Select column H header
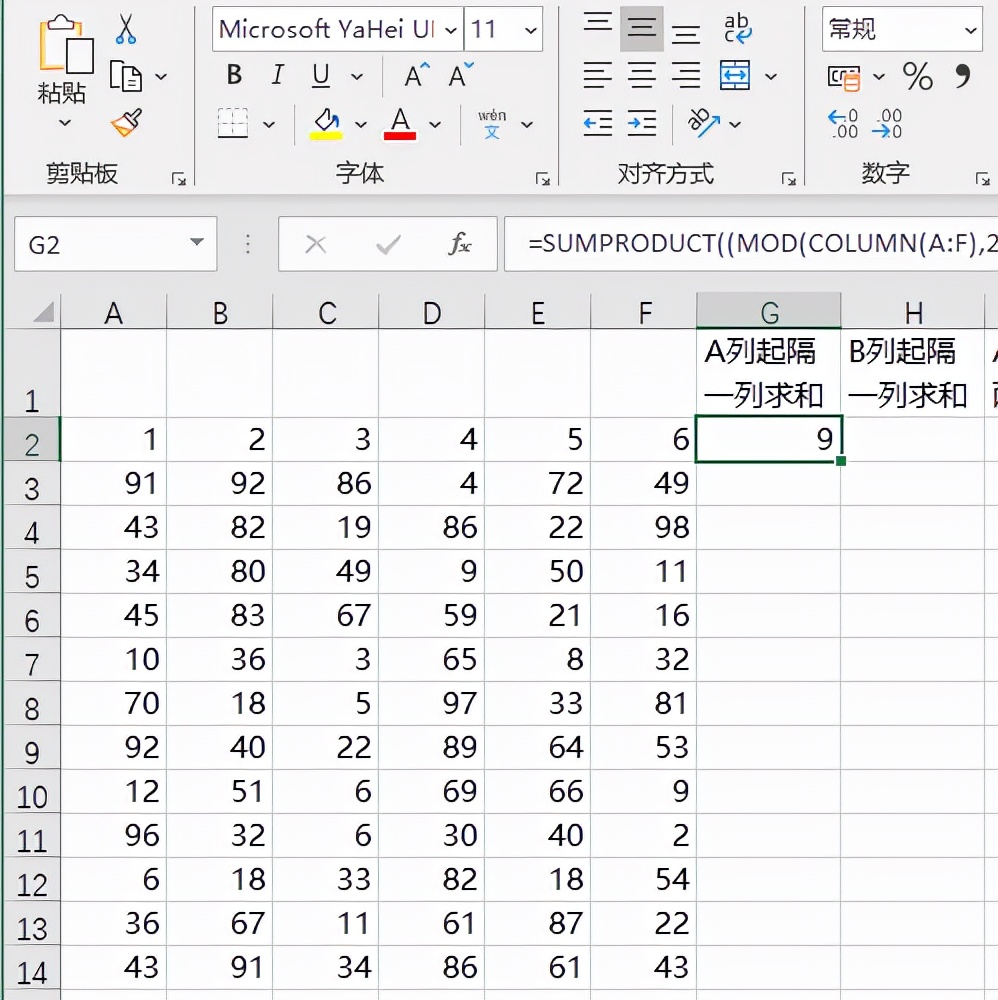The height and width of the screenshot is (1000, 998). click(913, 312)
